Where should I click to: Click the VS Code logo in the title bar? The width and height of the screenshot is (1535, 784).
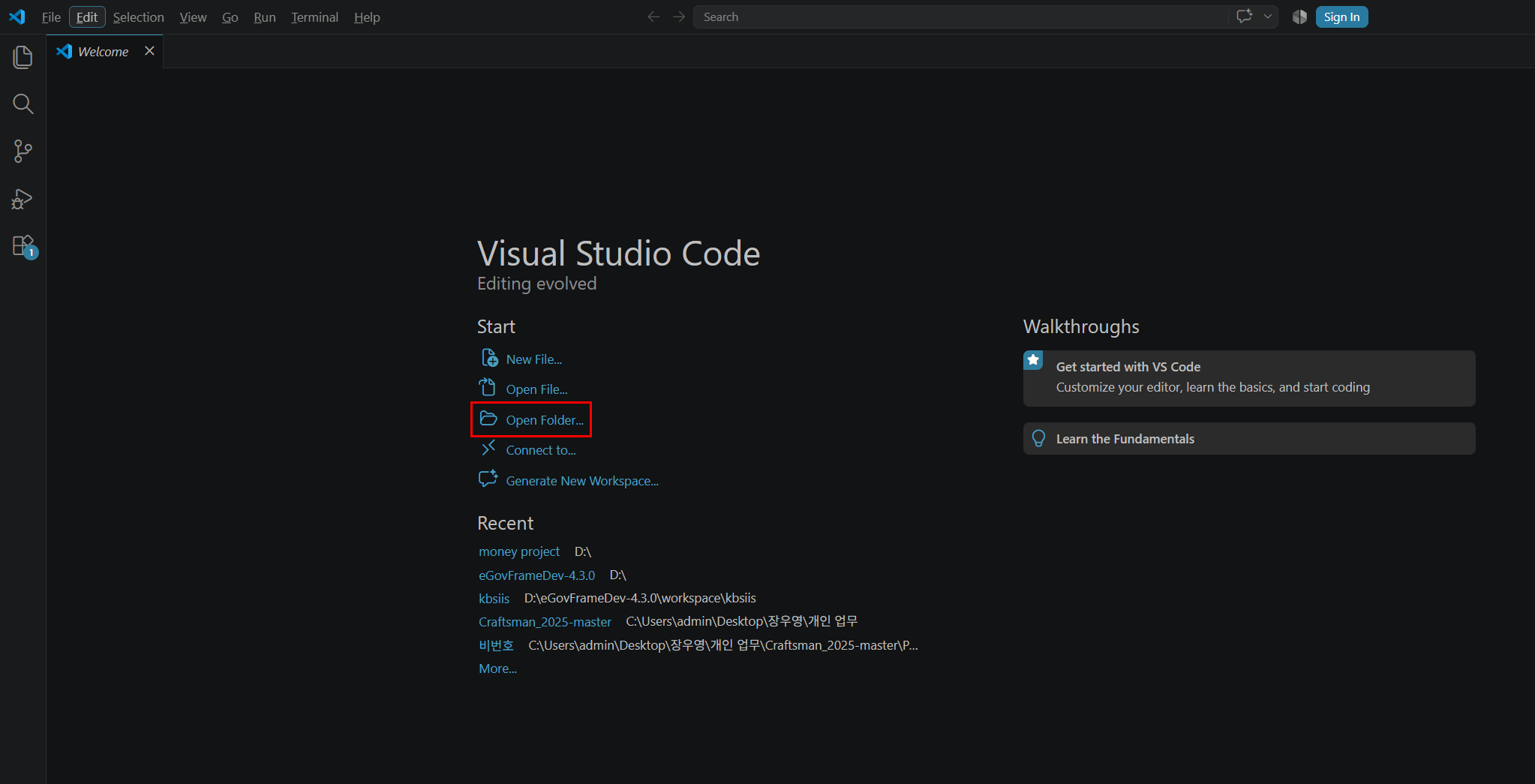coord(17,17)
